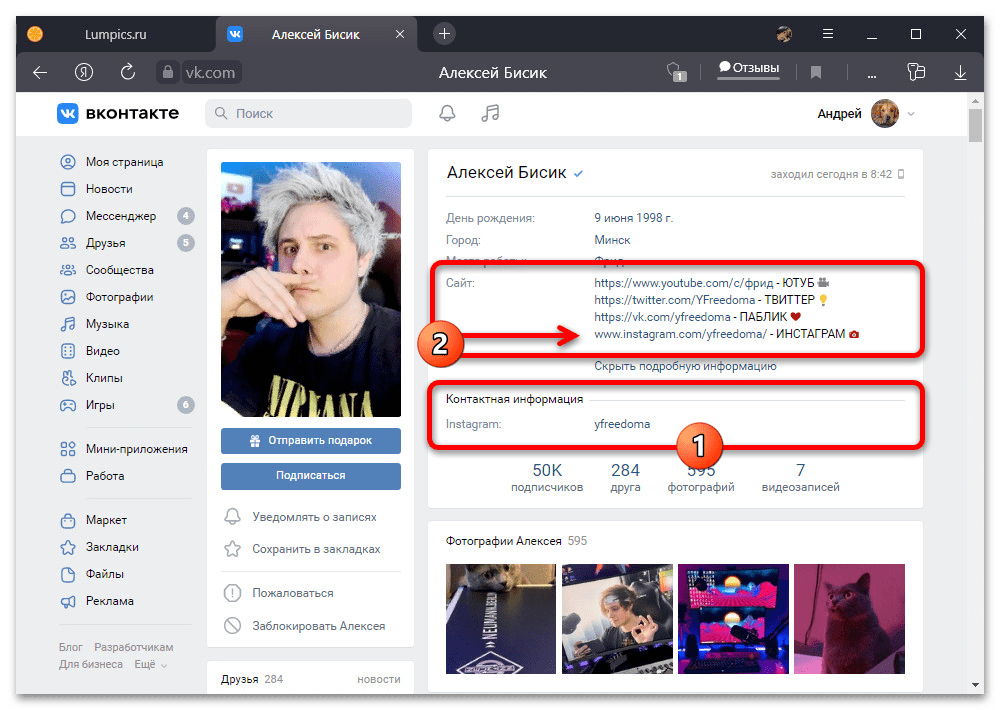Open the 7 видеозаписей counter
This screenshot has width=1000, height=710.
point(800,478)
